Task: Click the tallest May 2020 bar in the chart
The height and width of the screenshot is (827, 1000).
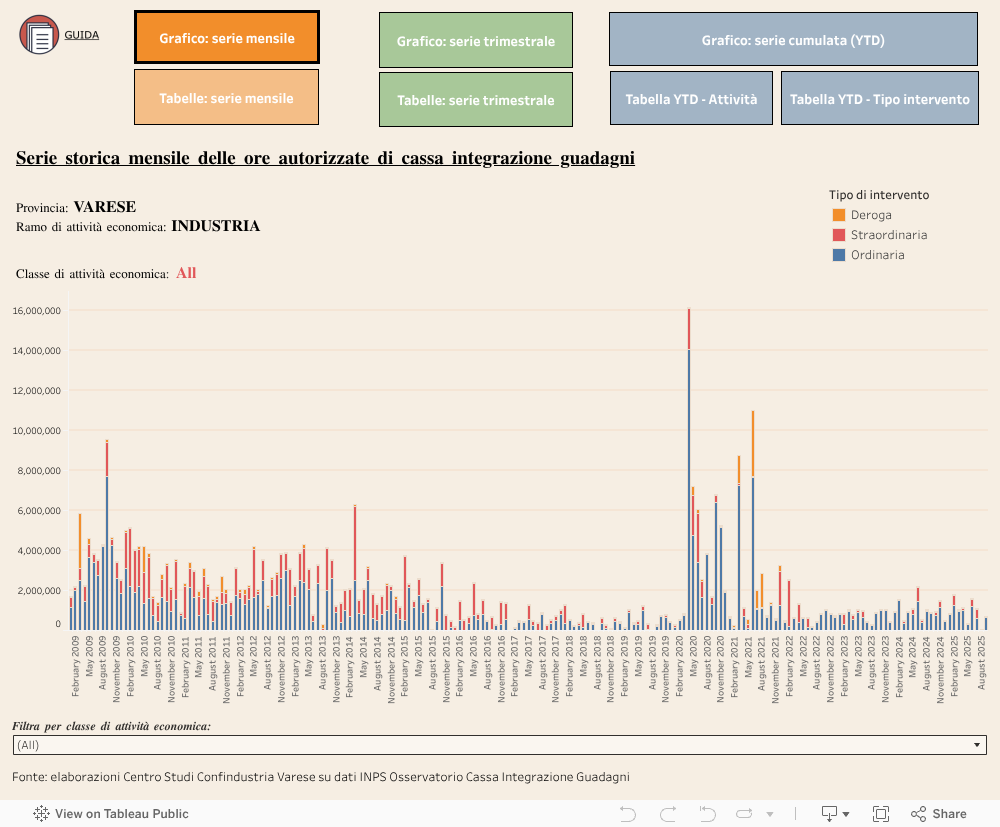Action: [687, 470]
